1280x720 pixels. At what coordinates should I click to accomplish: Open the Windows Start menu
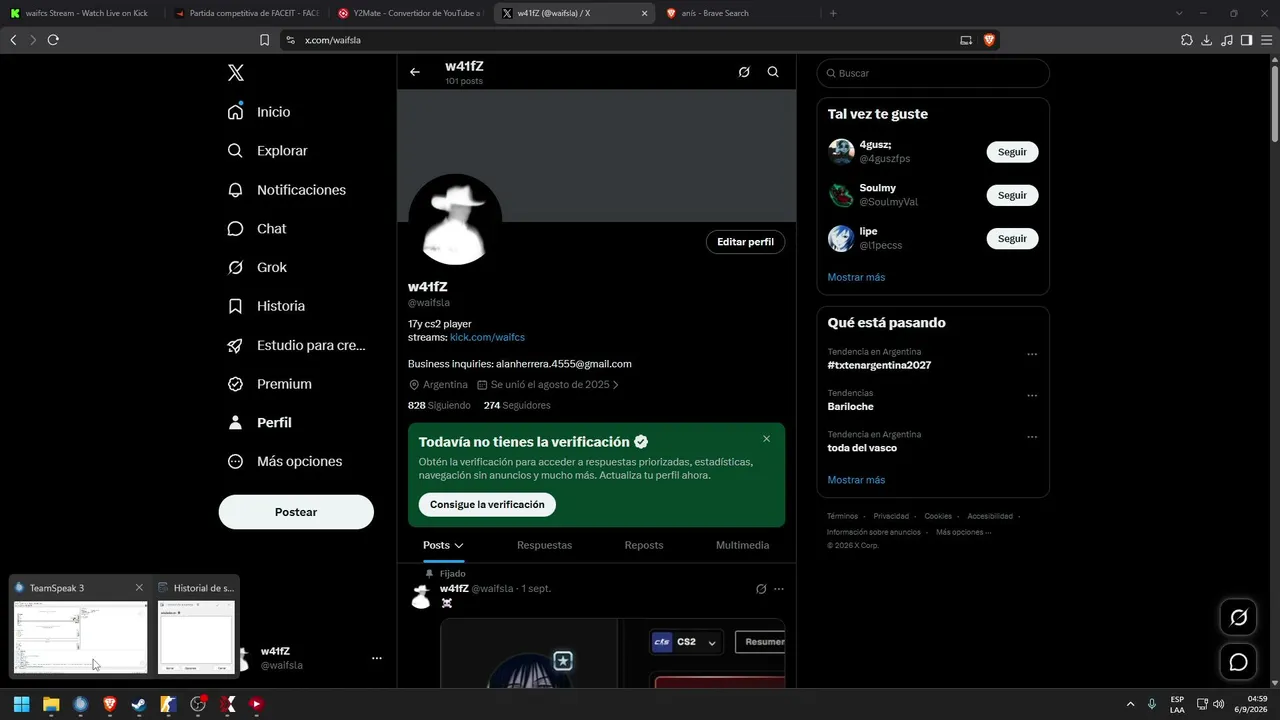(x=21, y=704)
